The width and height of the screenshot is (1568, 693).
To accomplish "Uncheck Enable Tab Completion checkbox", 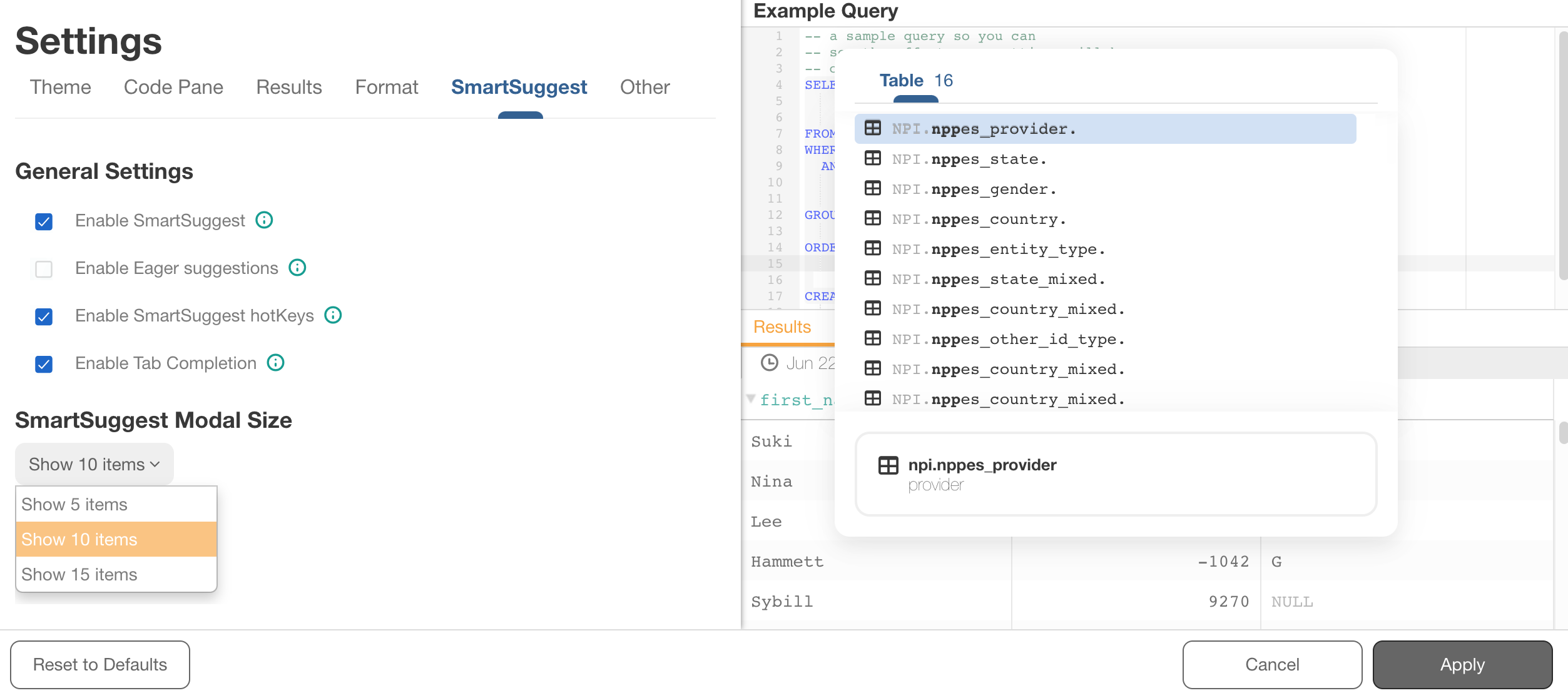I will click(44, 364).
